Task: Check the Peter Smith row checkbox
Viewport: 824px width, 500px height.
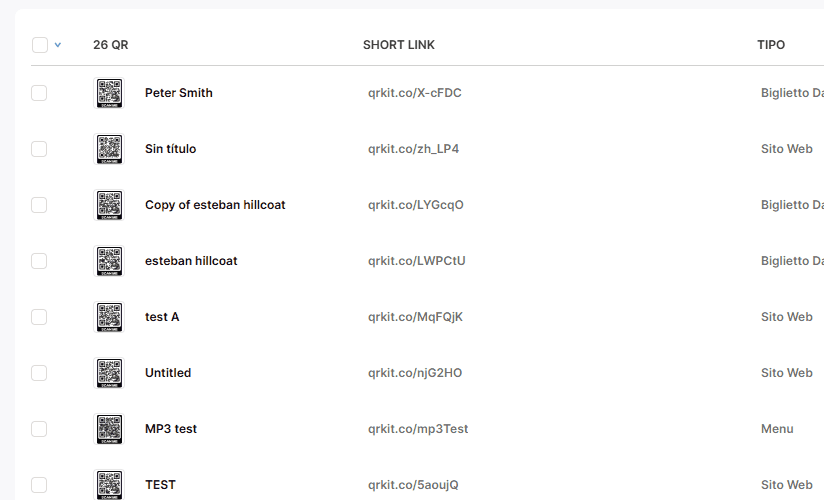Action: [39, 93]
